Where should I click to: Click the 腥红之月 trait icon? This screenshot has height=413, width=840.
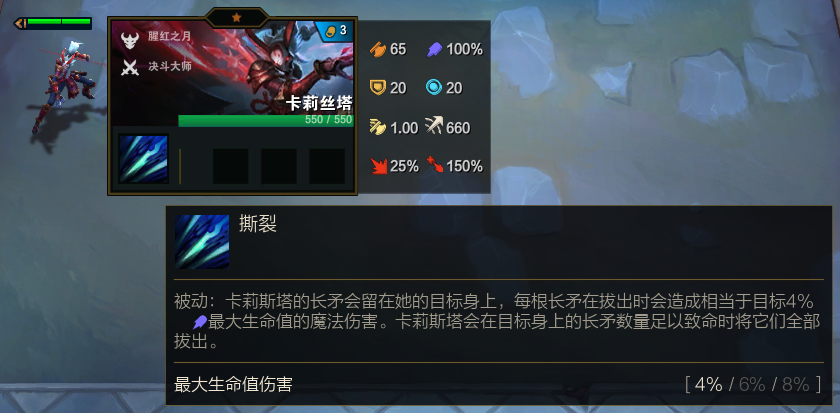click(130, 40)
